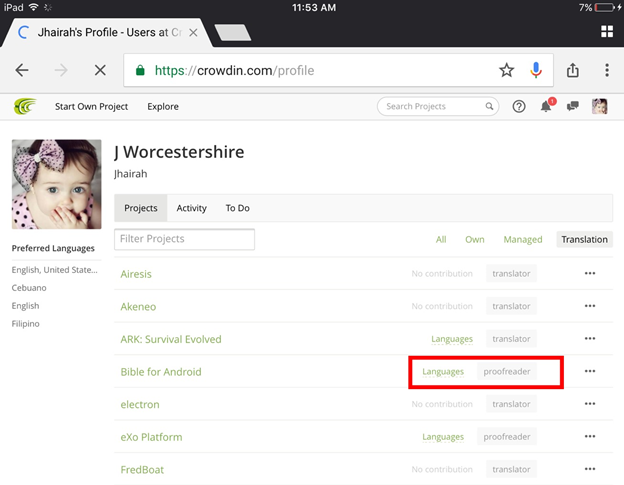Click the Cebuano preferred language
The image size is (624, 485).
[x=29, y=288]
